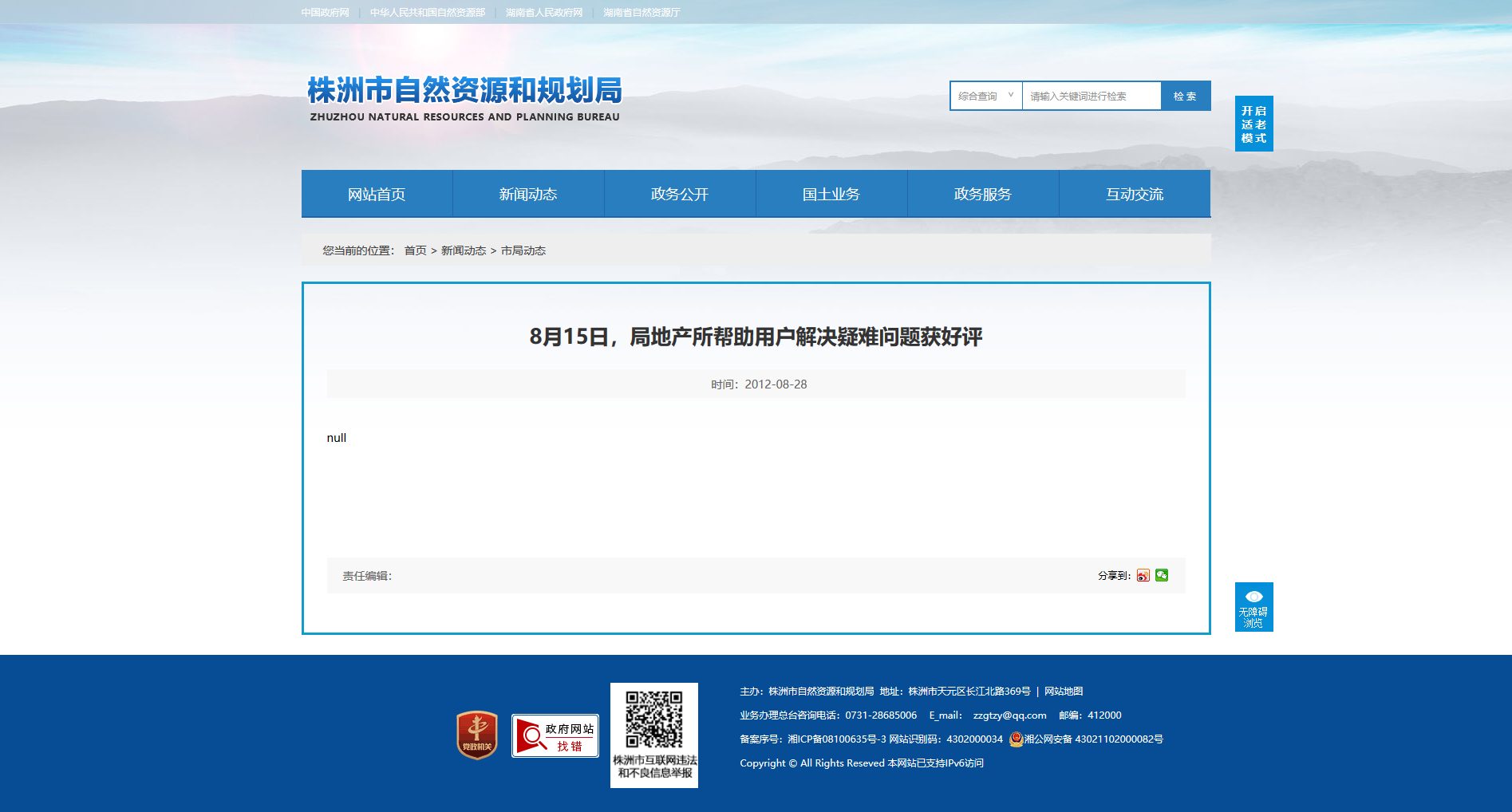Viewport: 1512px width, 812px height.
Task: Go to 互动交流 section
Action: (x=1135, y=194)
